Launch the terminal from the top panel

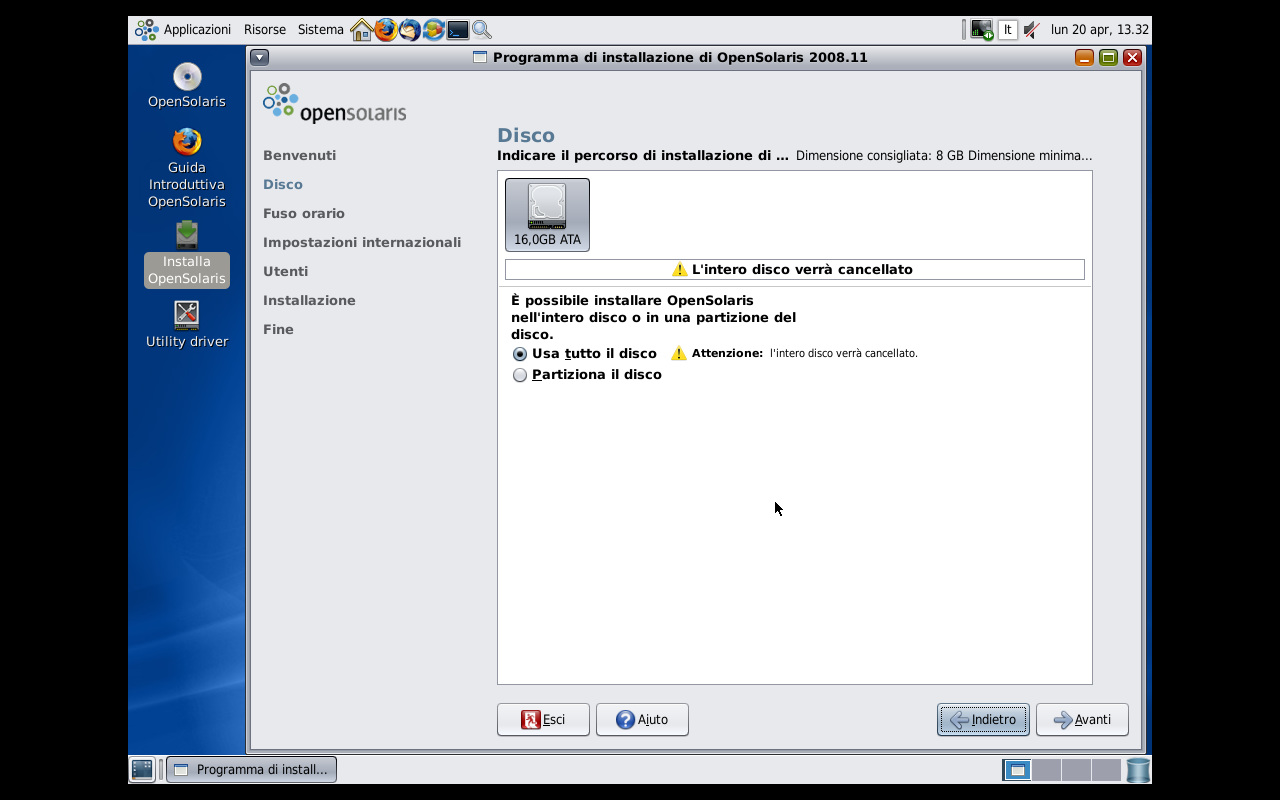458,30
